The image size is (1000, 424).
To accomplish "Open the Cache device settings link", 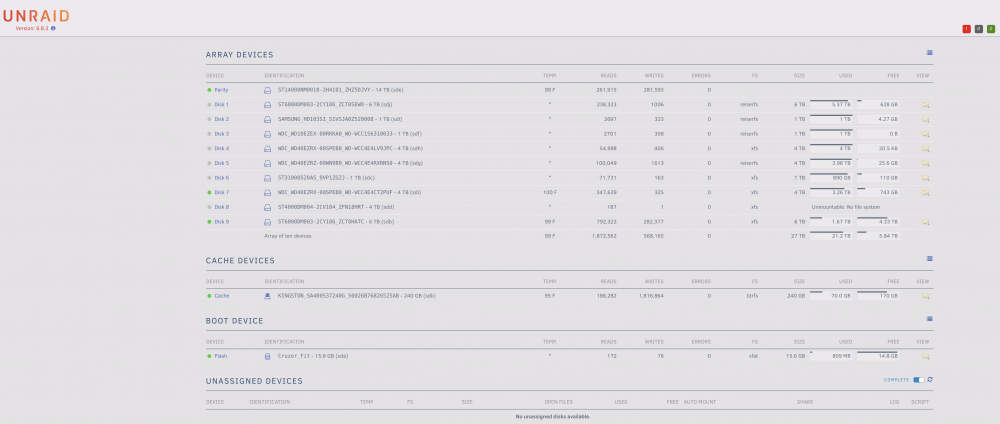I will 222,296.
